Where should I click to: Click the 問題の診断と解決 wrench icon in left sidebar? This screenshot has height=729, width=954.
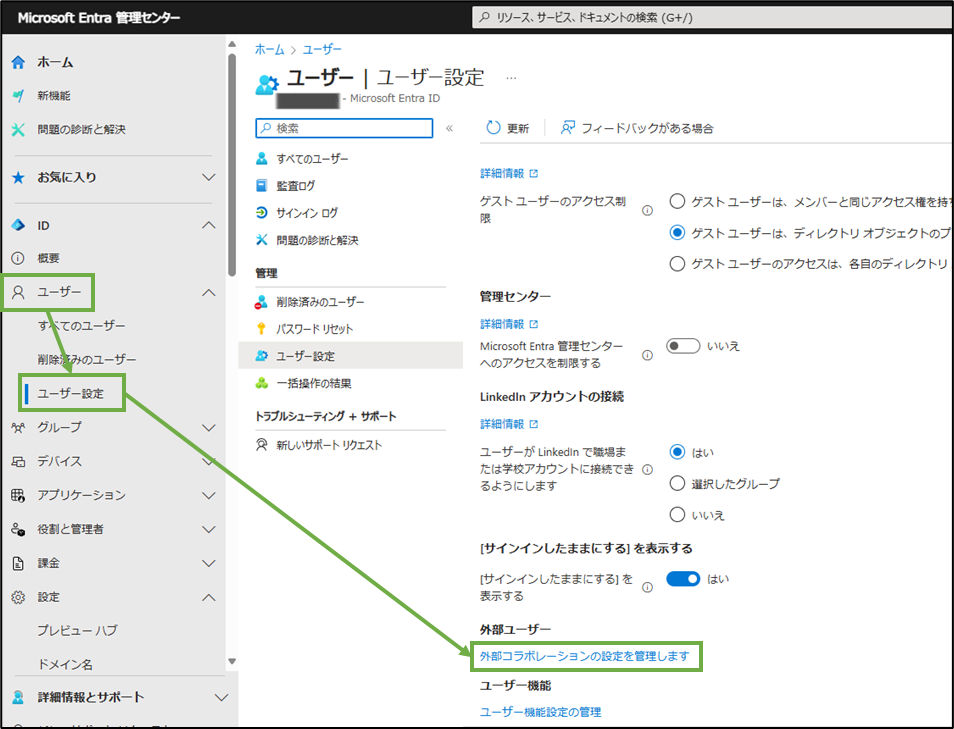pos(18,129)
